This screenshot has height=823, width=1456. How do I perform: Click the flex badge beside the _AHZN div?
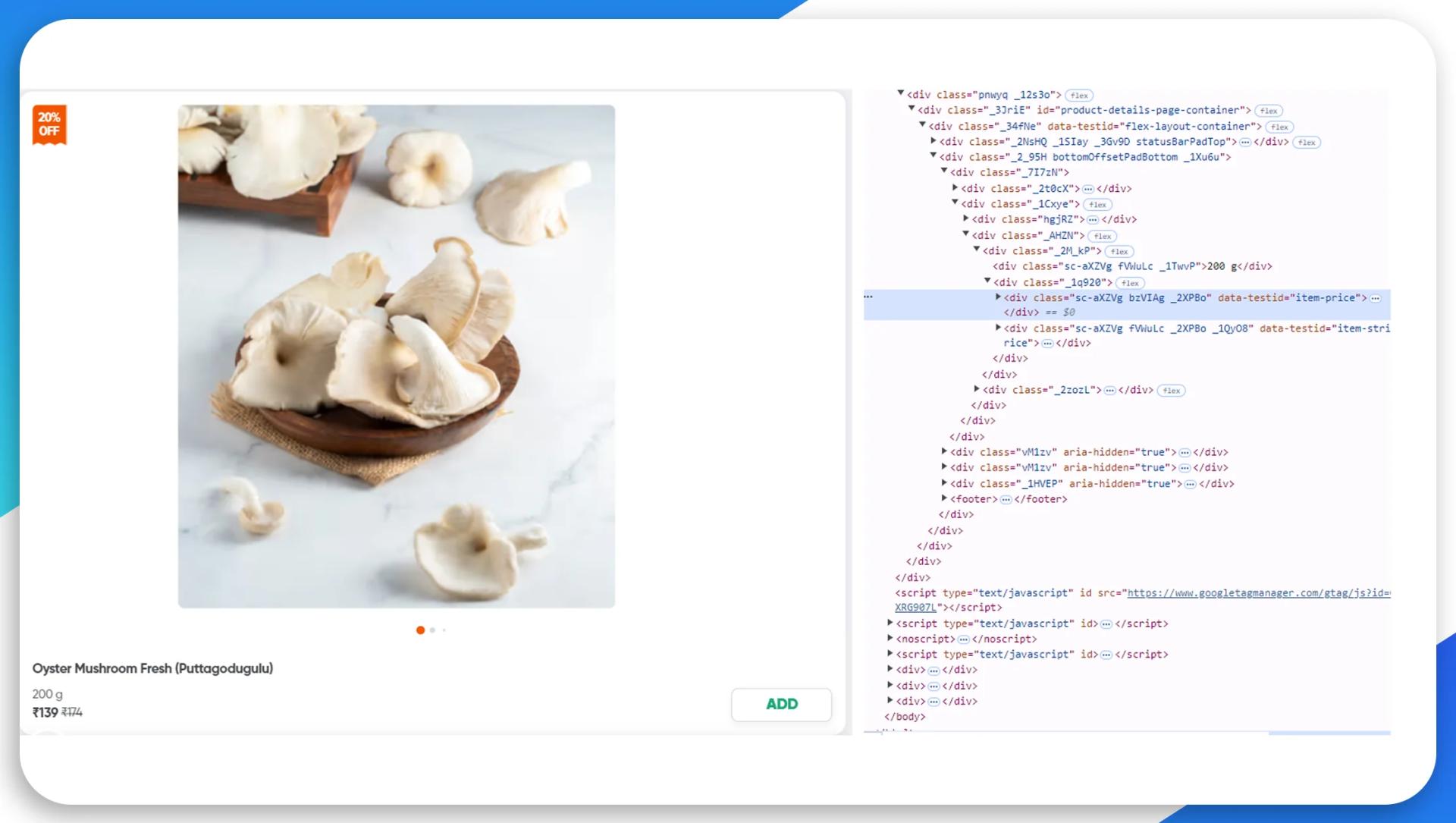click(1102, 236)
